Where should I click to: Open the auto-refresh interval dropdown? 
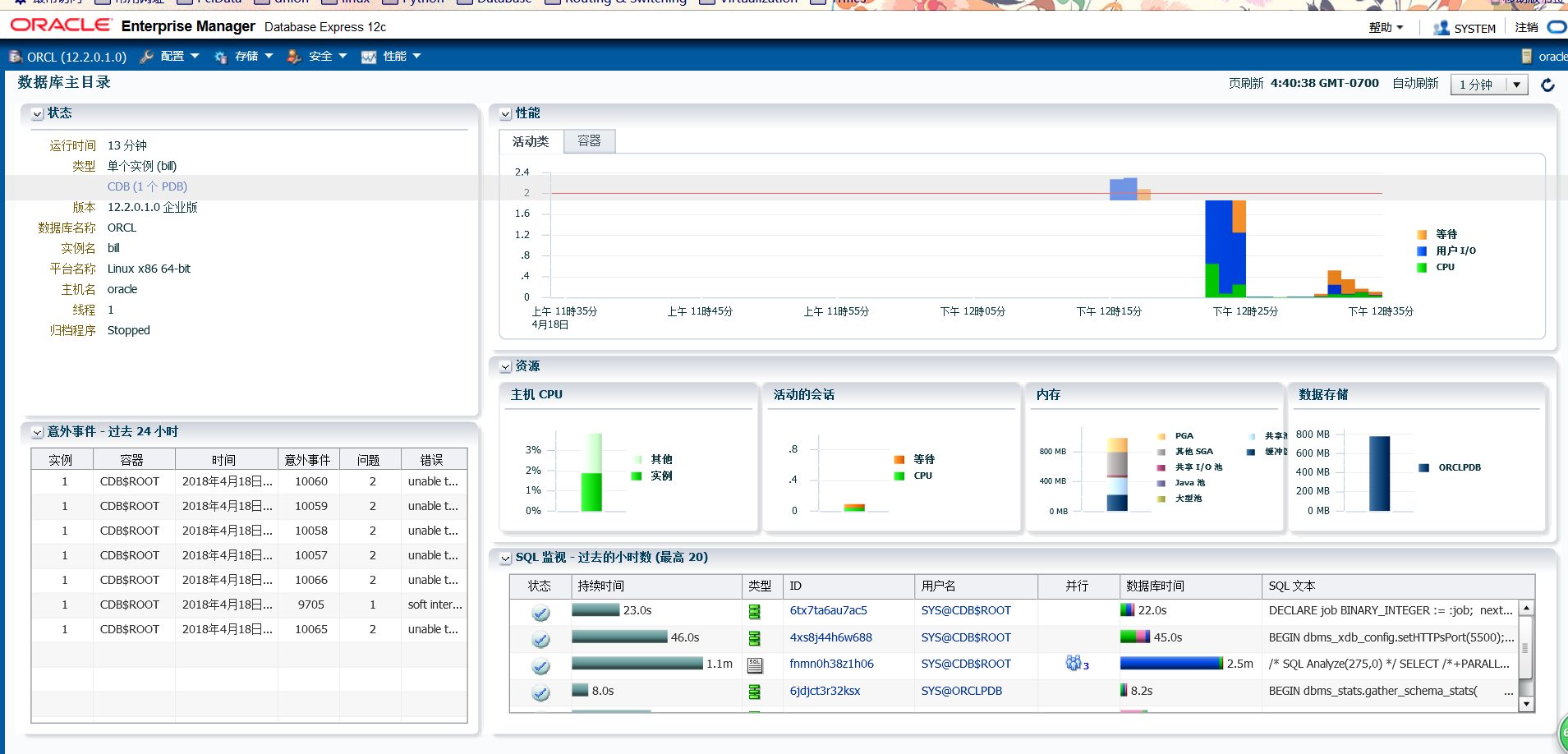(x=1489, y=85)
